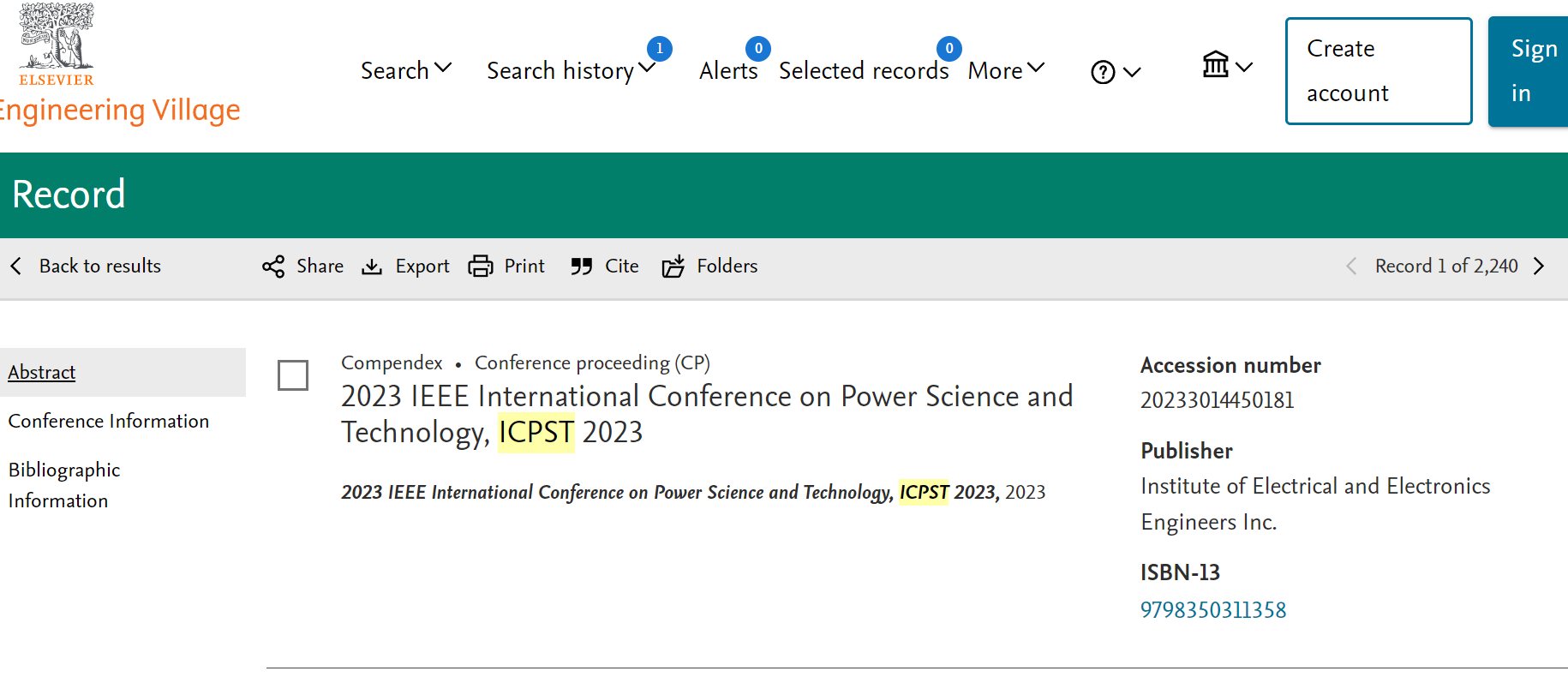Jump to Conference Information section

tap(109, 421)
